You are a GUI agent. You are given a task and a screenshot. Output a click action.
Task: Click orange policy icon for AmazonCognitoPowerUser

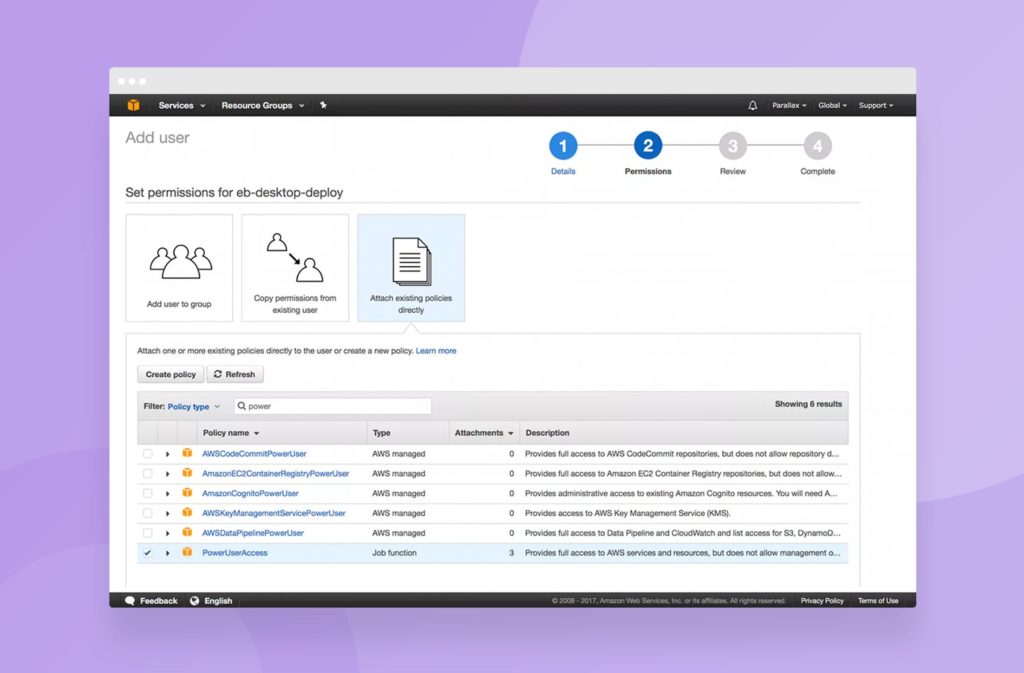coord(187,493)
